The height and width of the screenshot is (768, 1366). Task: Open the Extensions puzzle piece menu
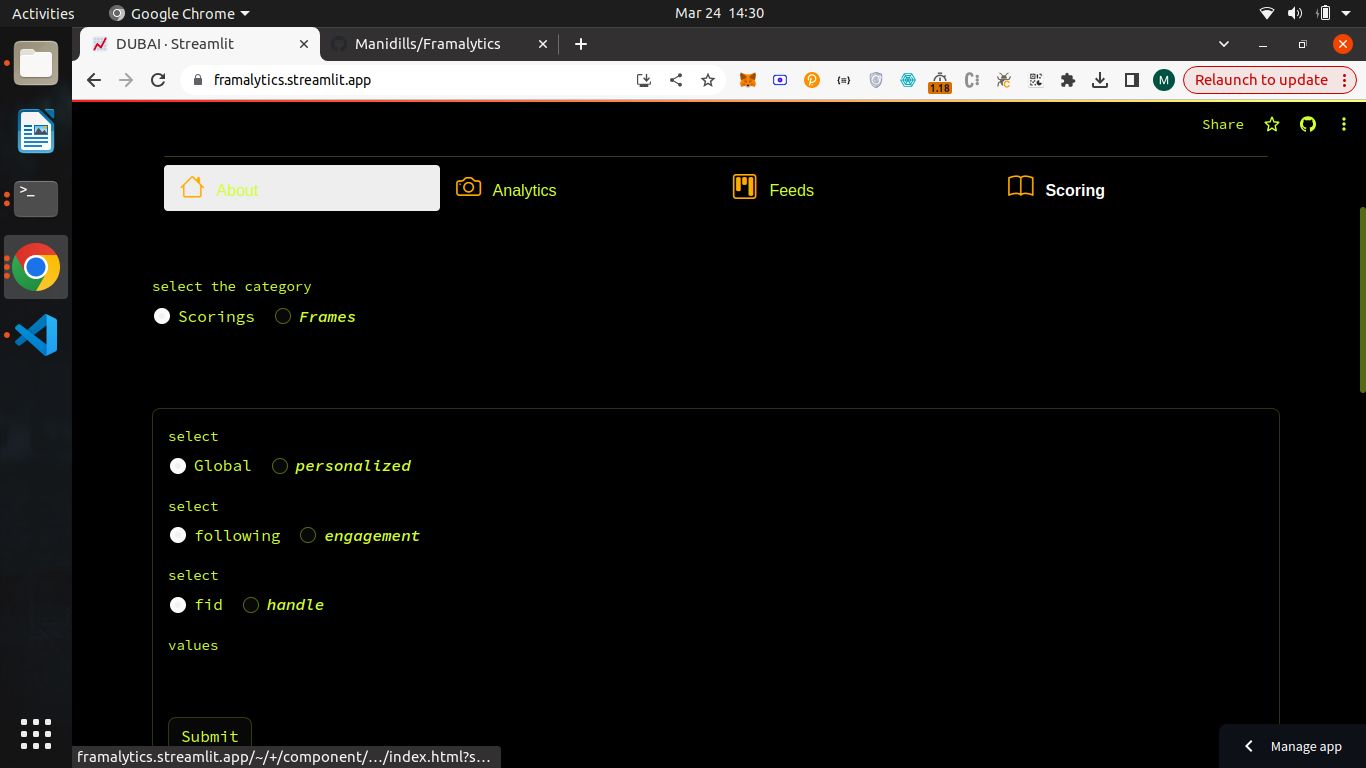[x=1068, y=80]
